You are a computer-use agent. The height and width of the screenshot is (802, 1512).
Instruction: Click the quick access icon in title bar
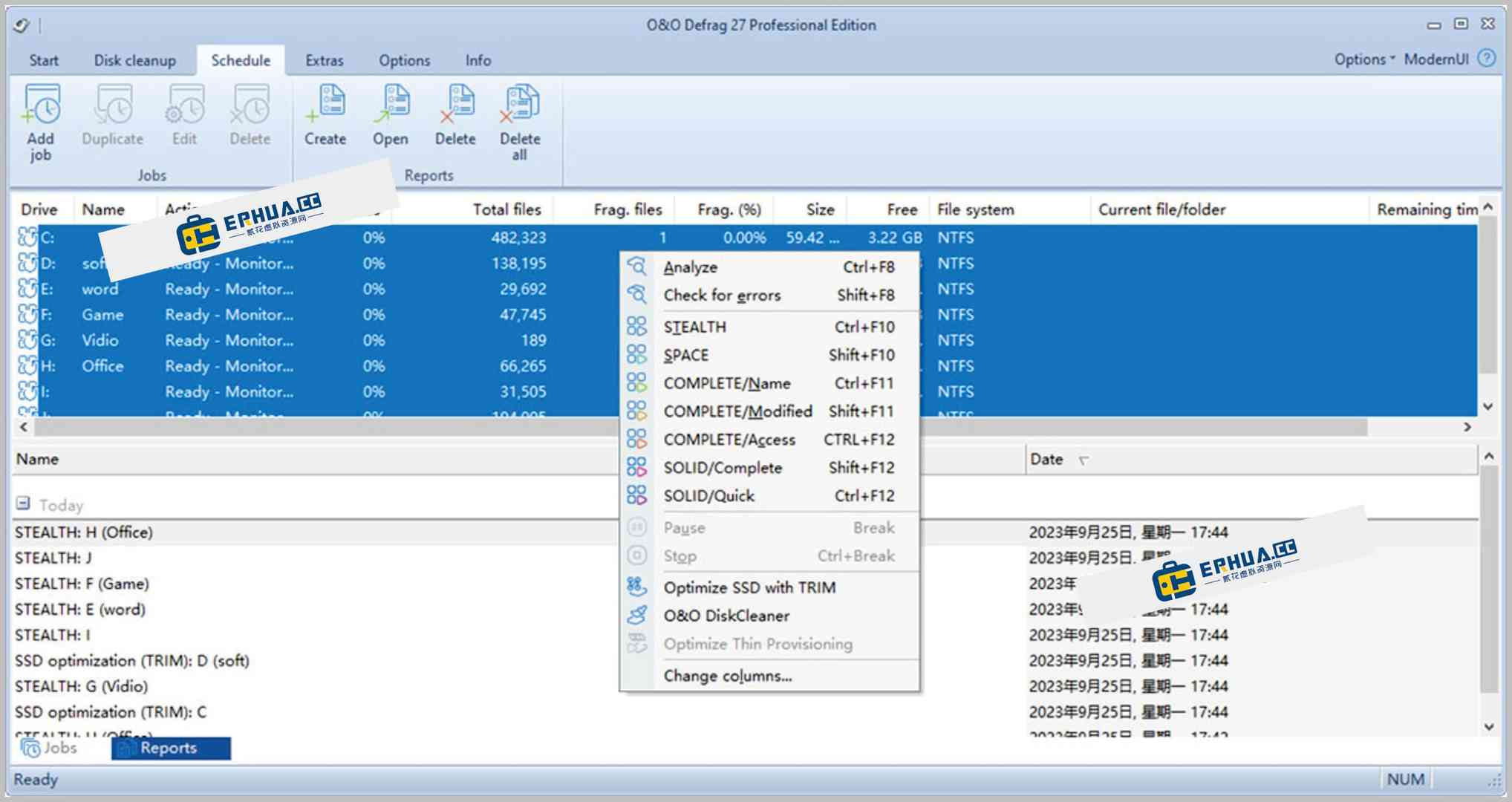(x=22, y=25)
